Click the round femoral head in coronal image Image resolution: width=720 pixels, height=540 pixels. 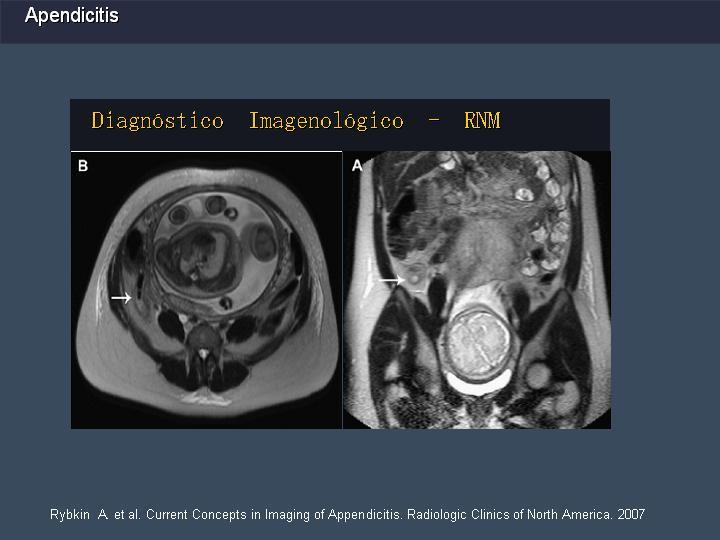click(x=539, y=375)
